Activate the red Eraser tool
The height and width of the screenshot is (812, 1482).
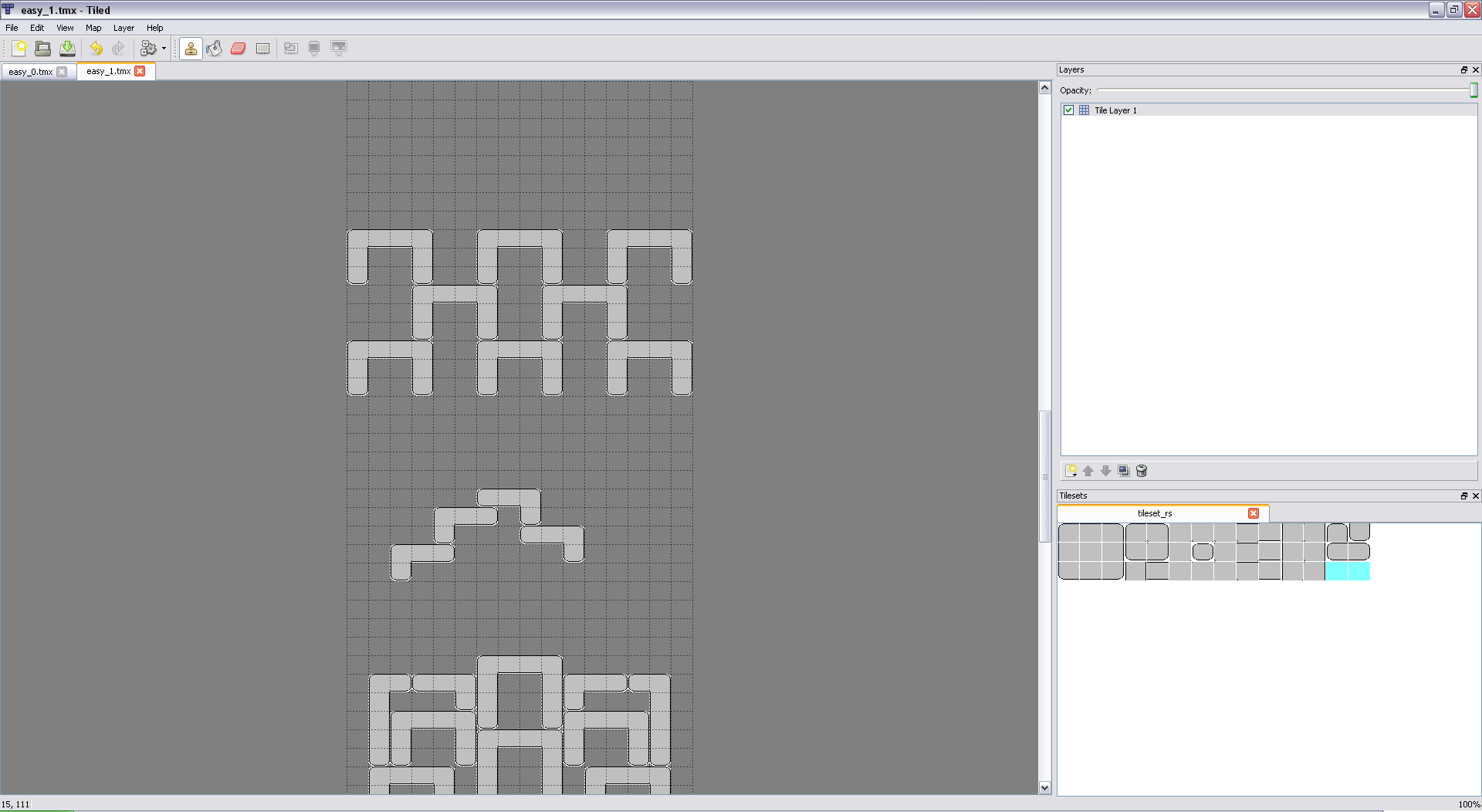coord(239,49)
